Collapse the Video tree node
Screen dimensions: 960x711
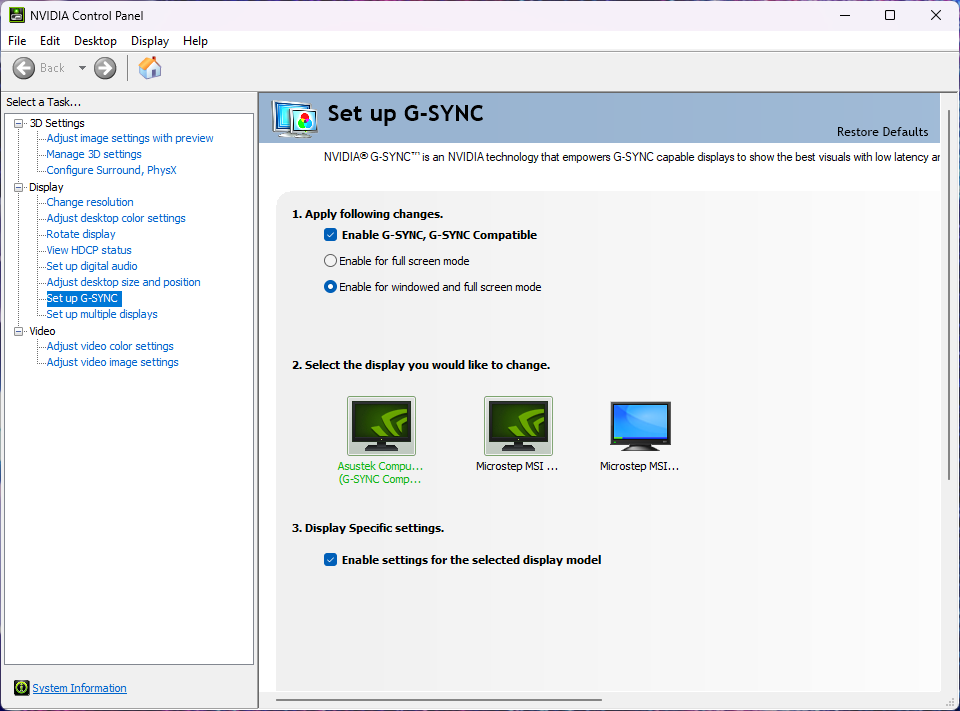tap(19, 331)
